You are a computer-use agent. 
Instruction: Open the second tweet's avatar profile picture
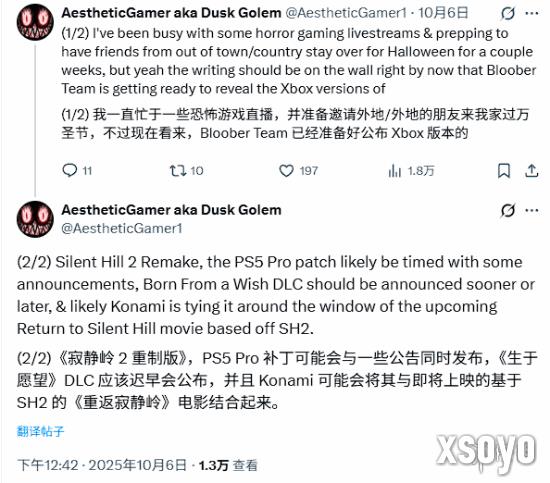click(x=35, y=219)
